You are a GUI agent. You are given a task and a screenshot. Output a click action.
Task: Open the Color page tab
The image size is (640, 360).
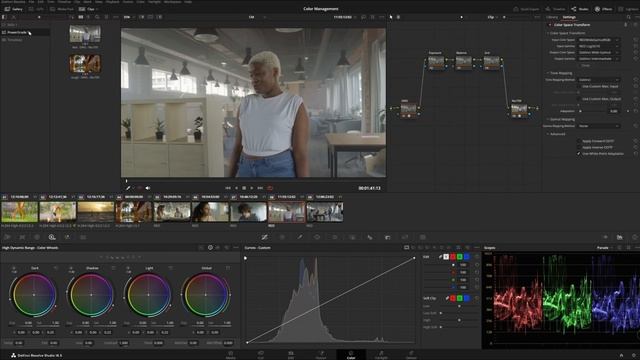click(351, 355)
